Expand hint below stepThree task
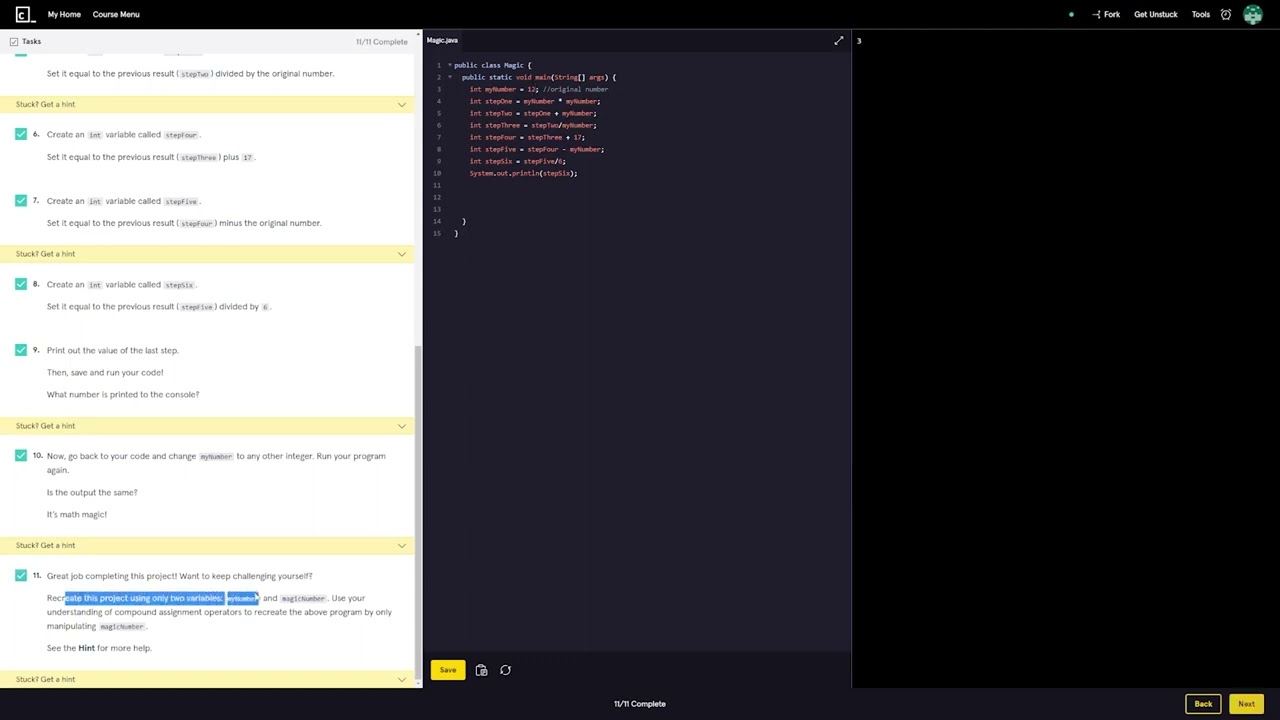Image resolution: width=1280 pixels, height=720 pixels. pos(207,104)
